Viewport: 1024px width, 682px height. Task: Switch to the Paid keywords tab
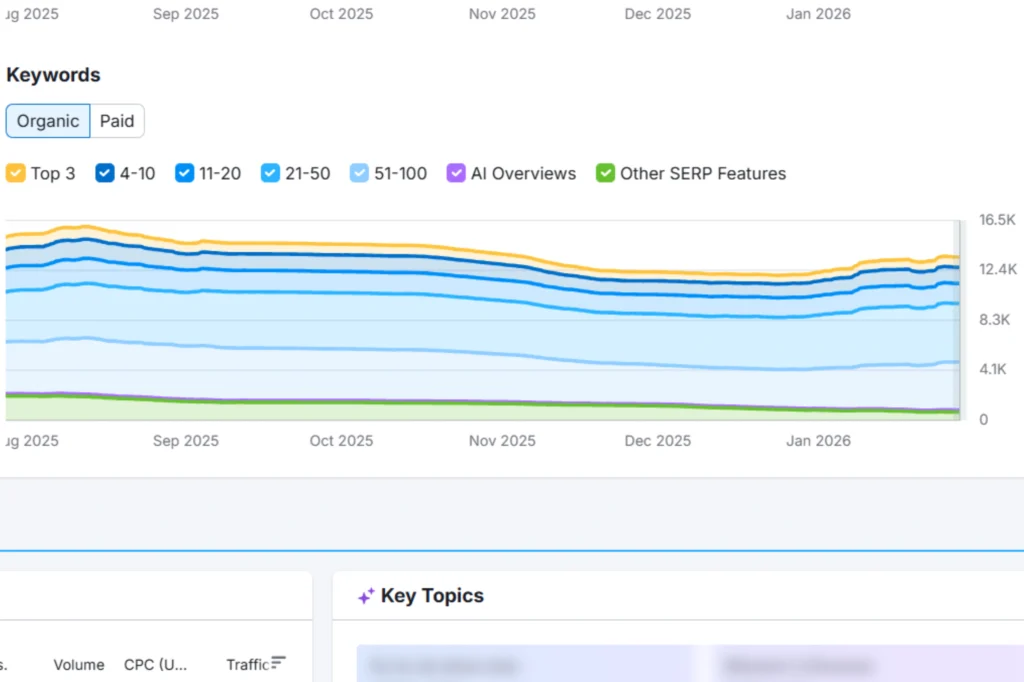coord(117,121)
